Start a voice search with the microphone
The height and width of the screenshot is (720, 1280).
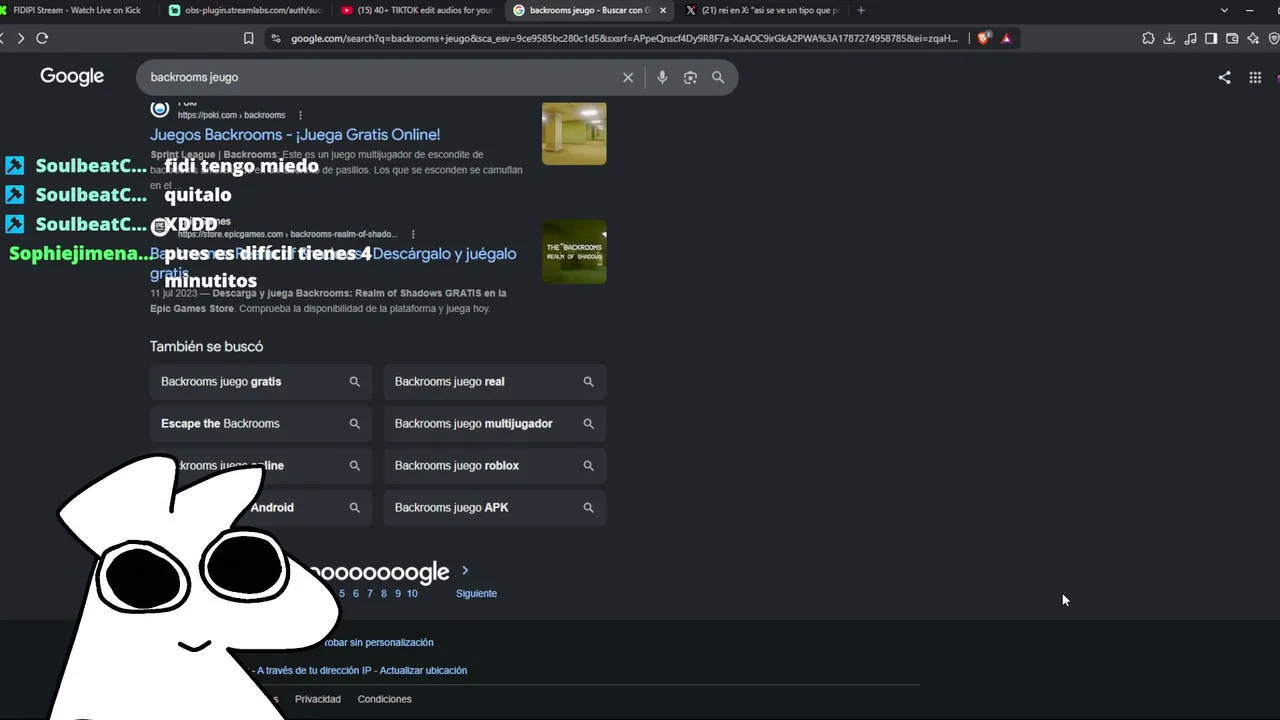(662, 77)
